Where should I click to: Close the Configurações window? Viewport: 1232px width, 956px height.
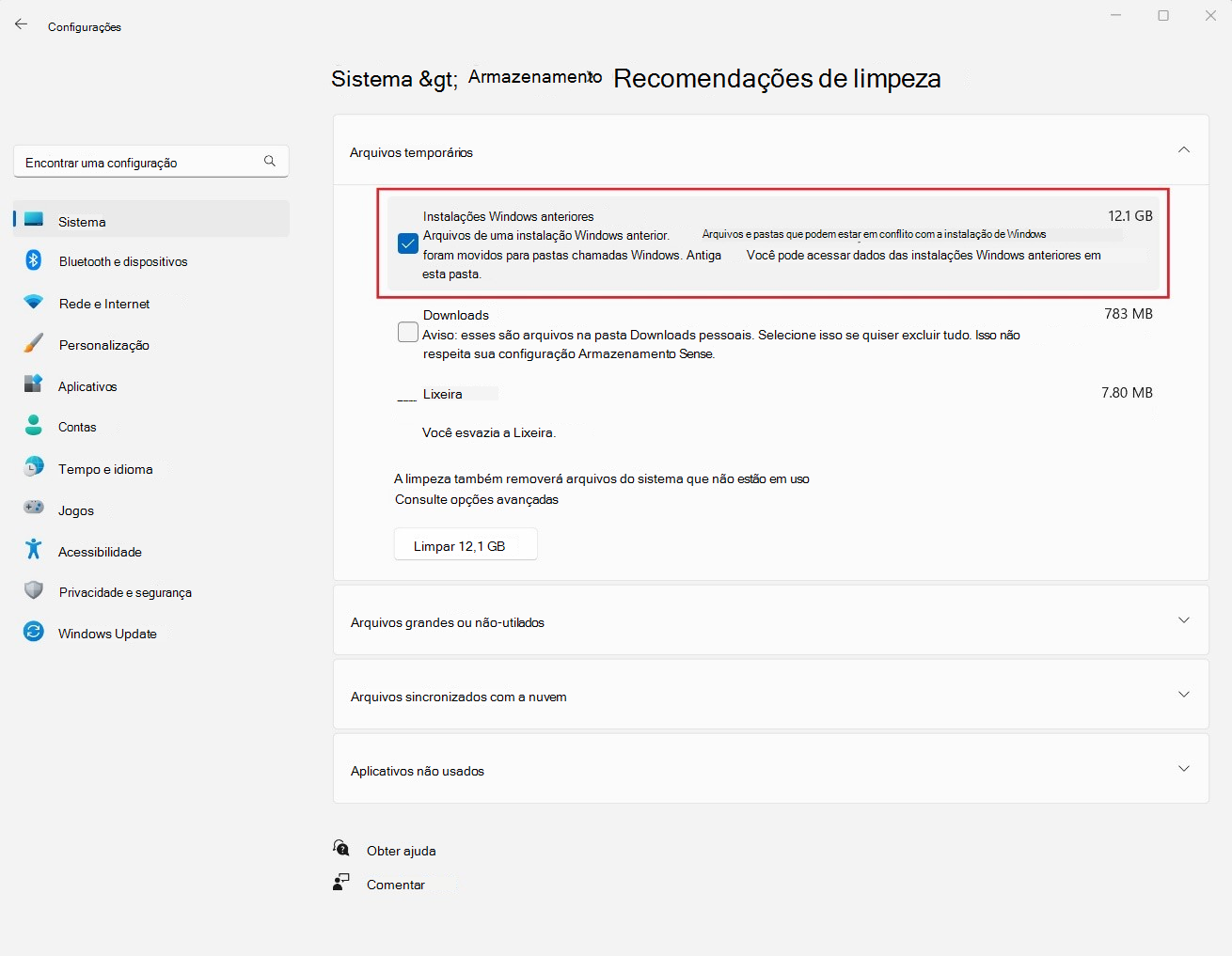1210,15
